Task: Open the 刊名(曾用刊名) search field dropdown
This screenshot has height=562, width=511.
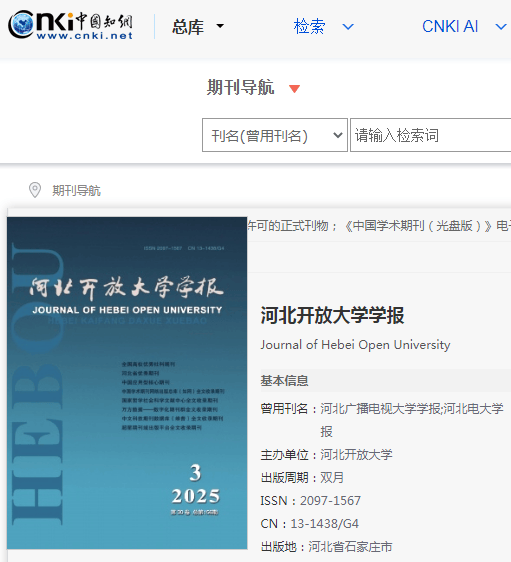Action: tap(275, 135)
